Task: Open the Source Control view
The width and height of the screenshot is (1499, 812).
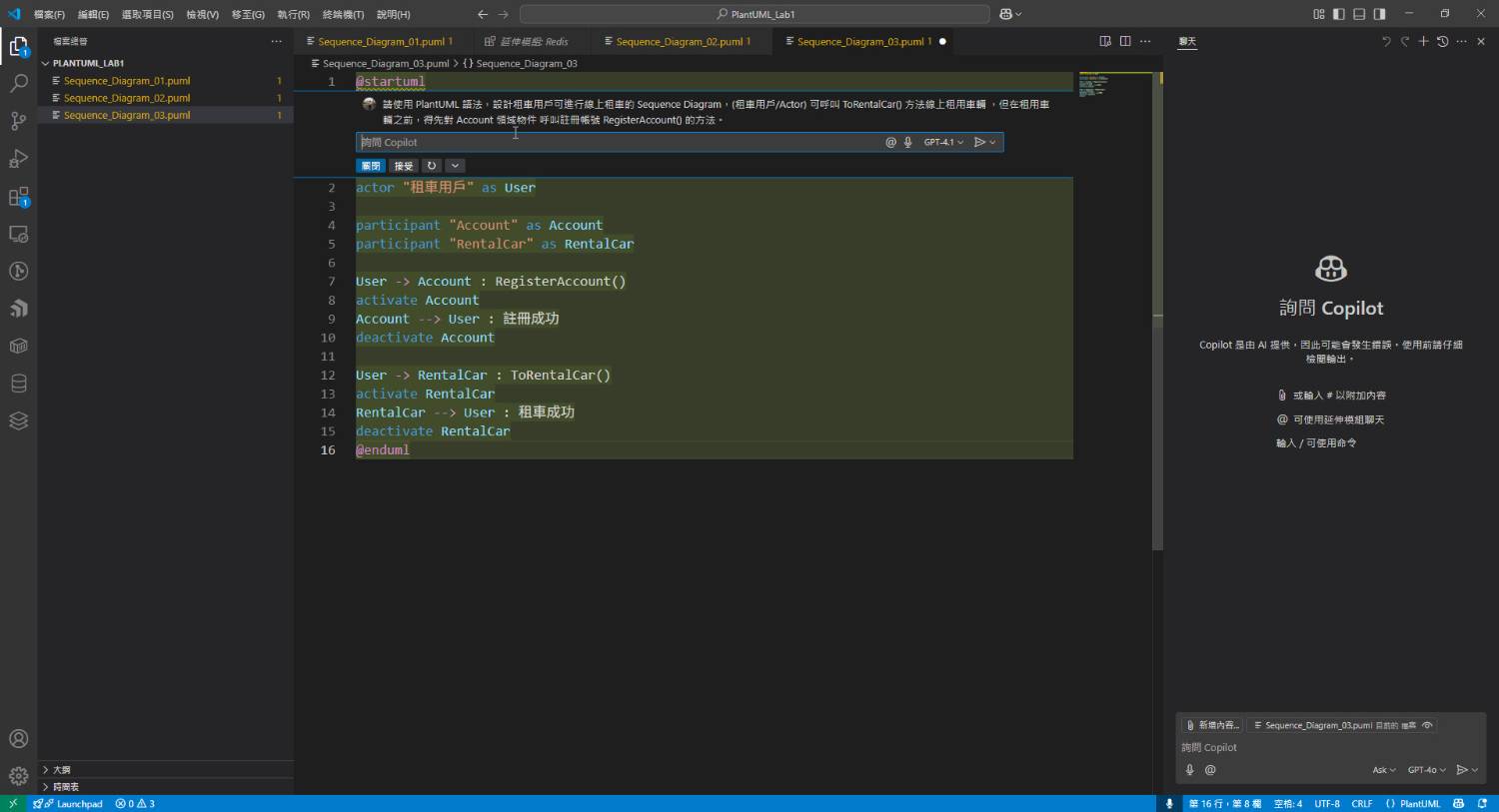Action: click(18, 121)
